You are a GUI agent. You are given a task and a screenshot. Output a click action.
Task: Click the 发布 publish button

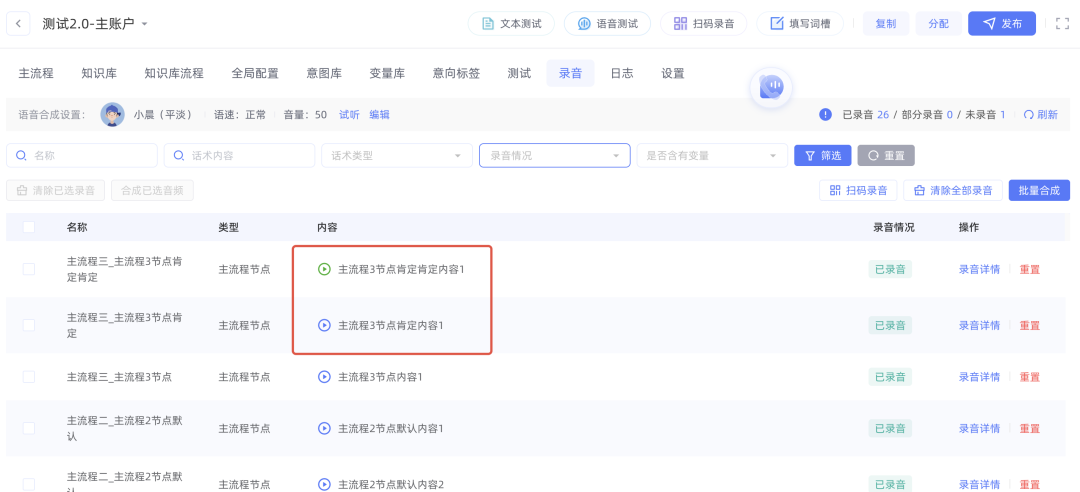[1001, 23]
